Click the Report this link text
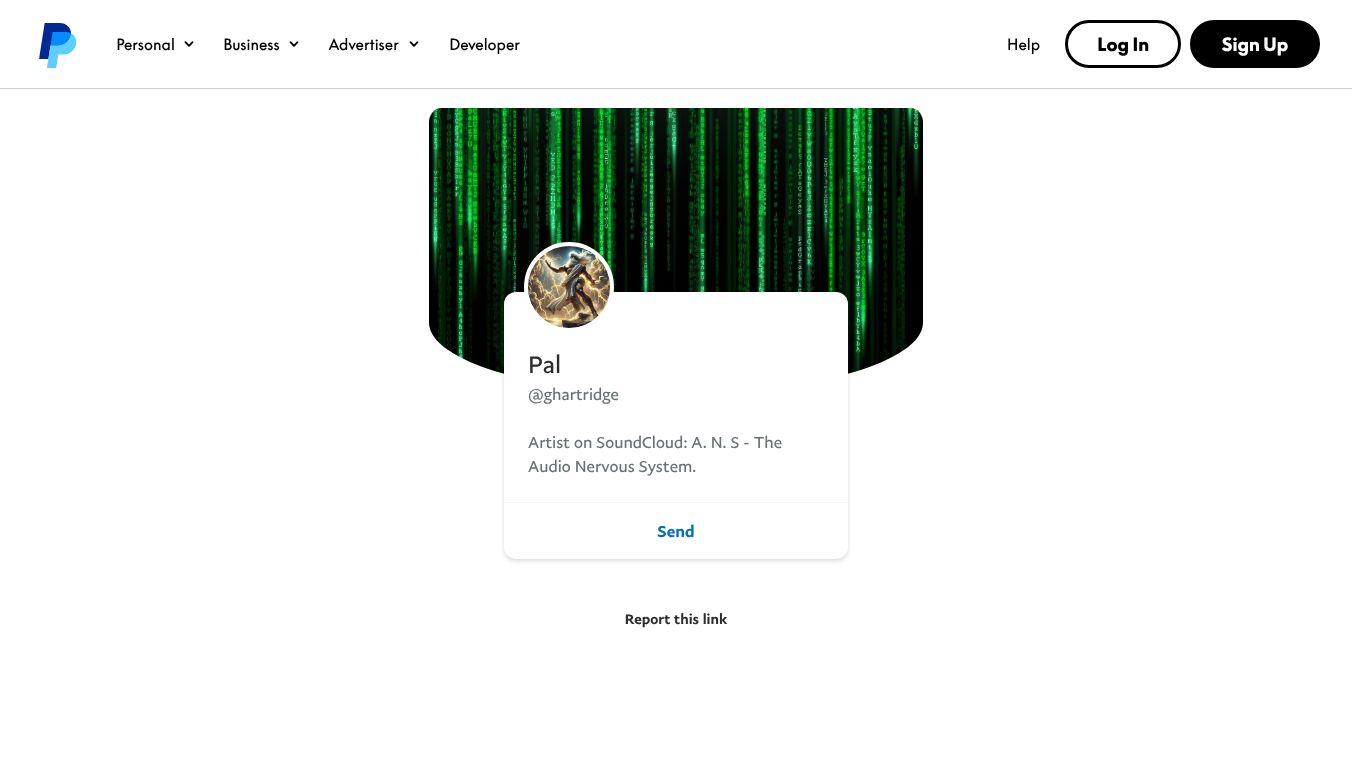 (675, 619)
